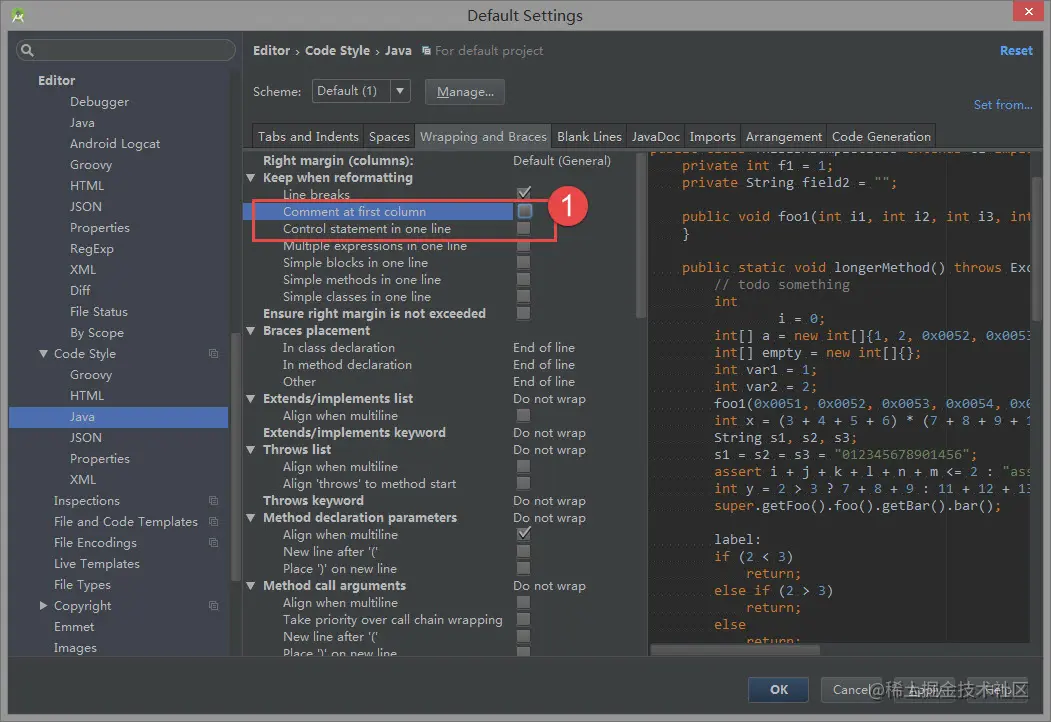Open the Scheme dropdown arrow
The height and width of the screenshot is (722, 1051).
coord(400,91)
